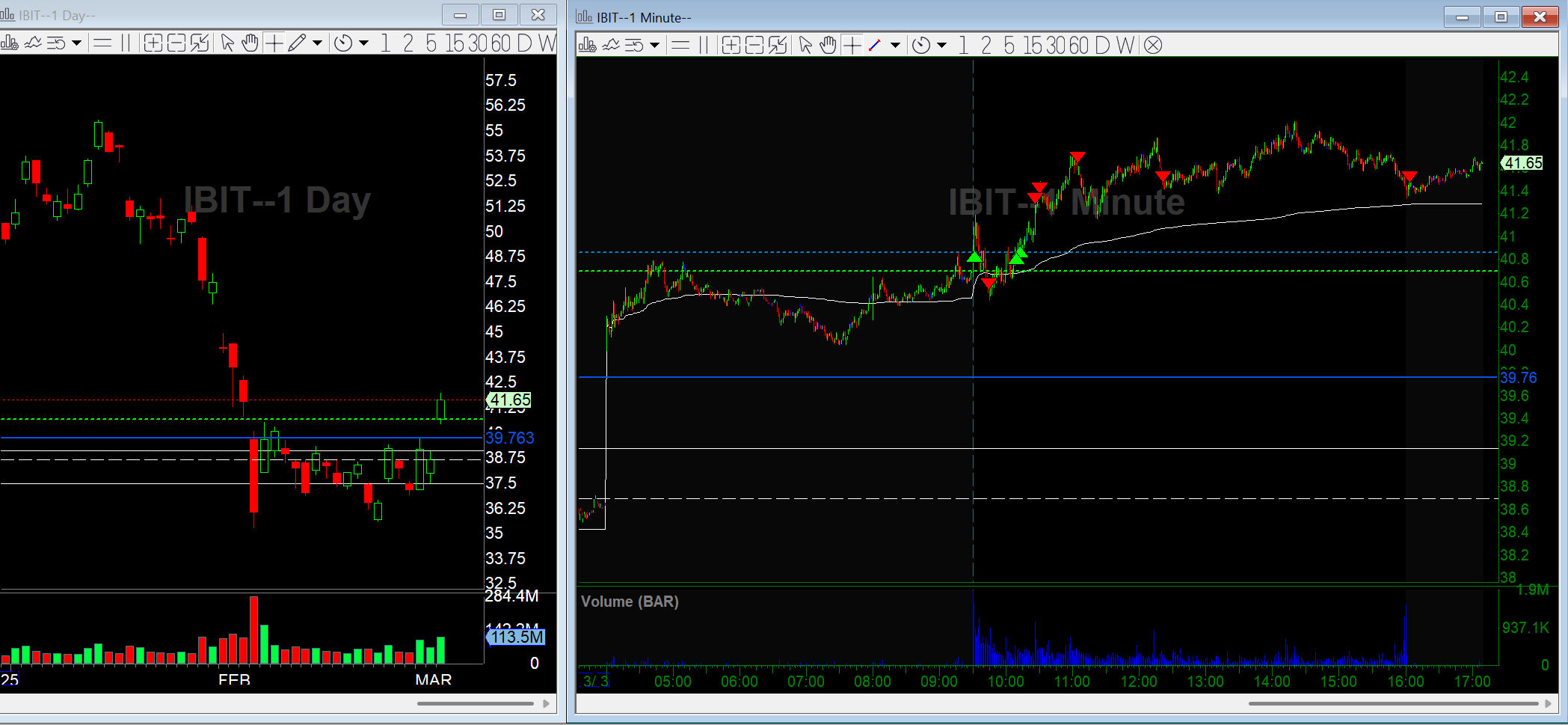Fit Minute chart with the shrink icon
Viewport: 1568px width, 725px height.
778,46
